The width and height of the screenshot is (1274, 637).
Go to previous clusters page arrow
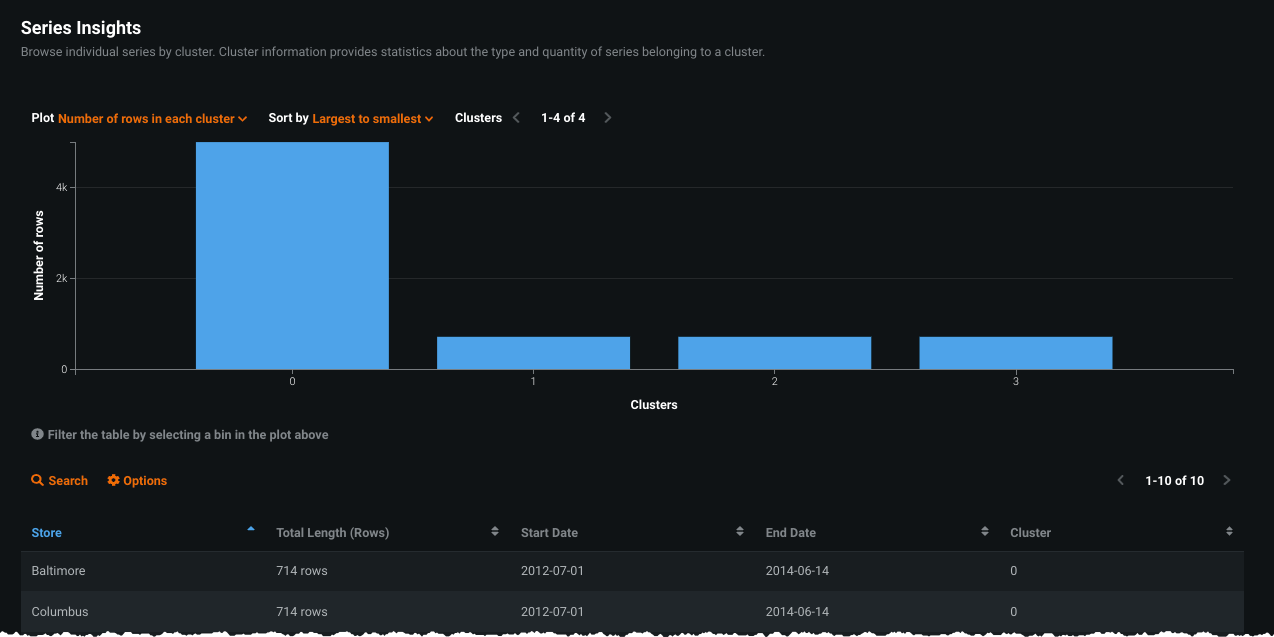click(x=517, y=118)
